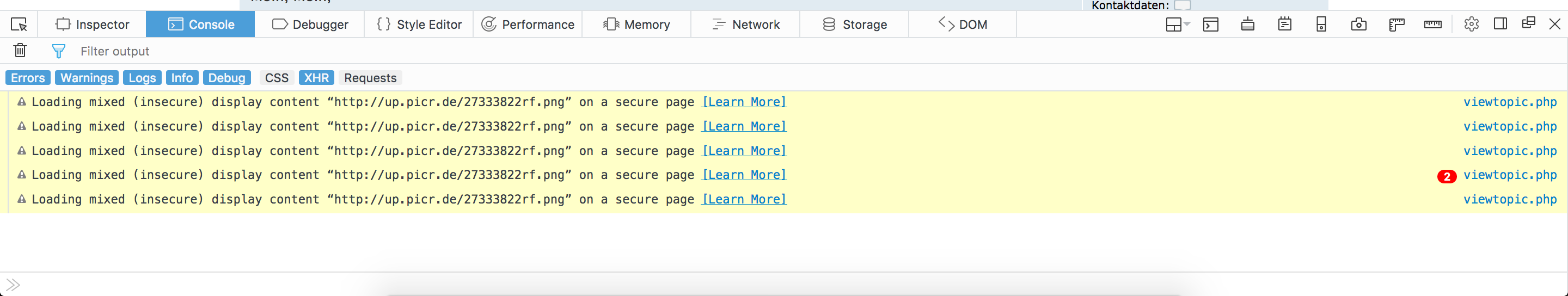Open developer tools settings gear
Screen dimensions: 1568x296
pos(1471,24)
